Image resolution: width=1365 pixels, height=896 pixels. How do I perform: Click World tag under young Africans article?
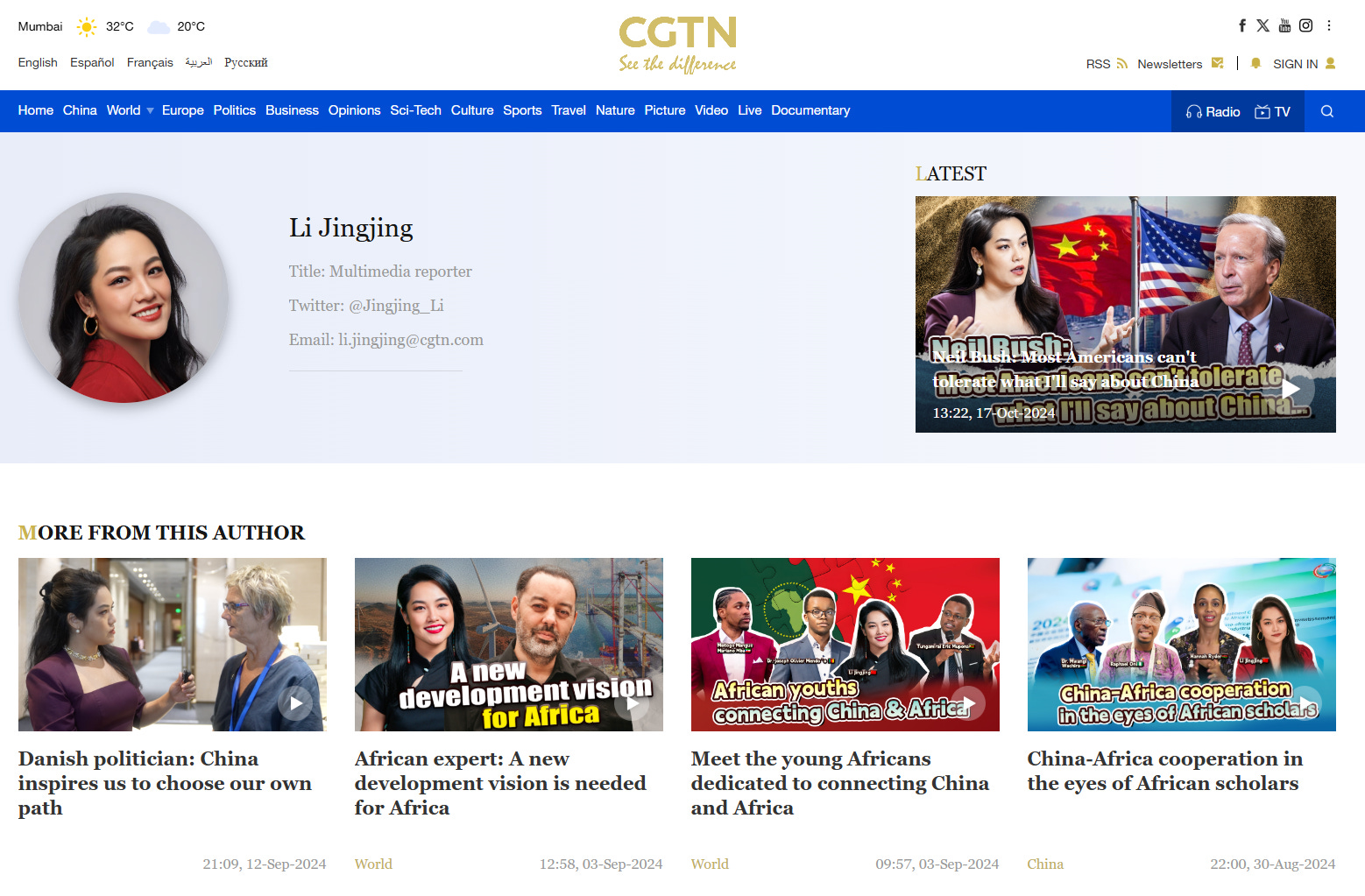710,864
